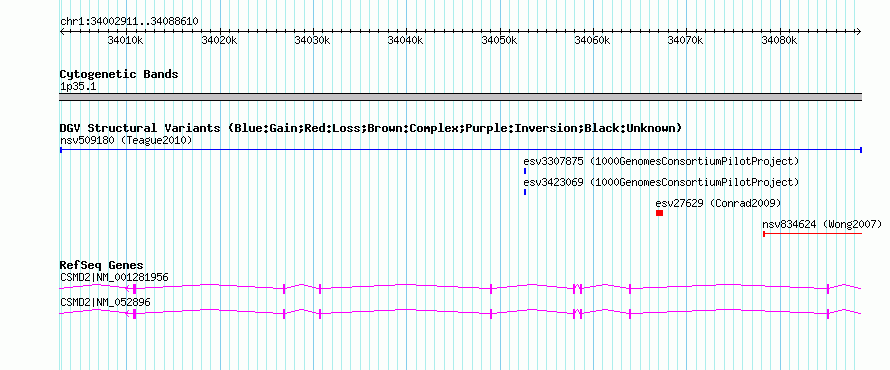Click the 1p35.1 band label

78,86
